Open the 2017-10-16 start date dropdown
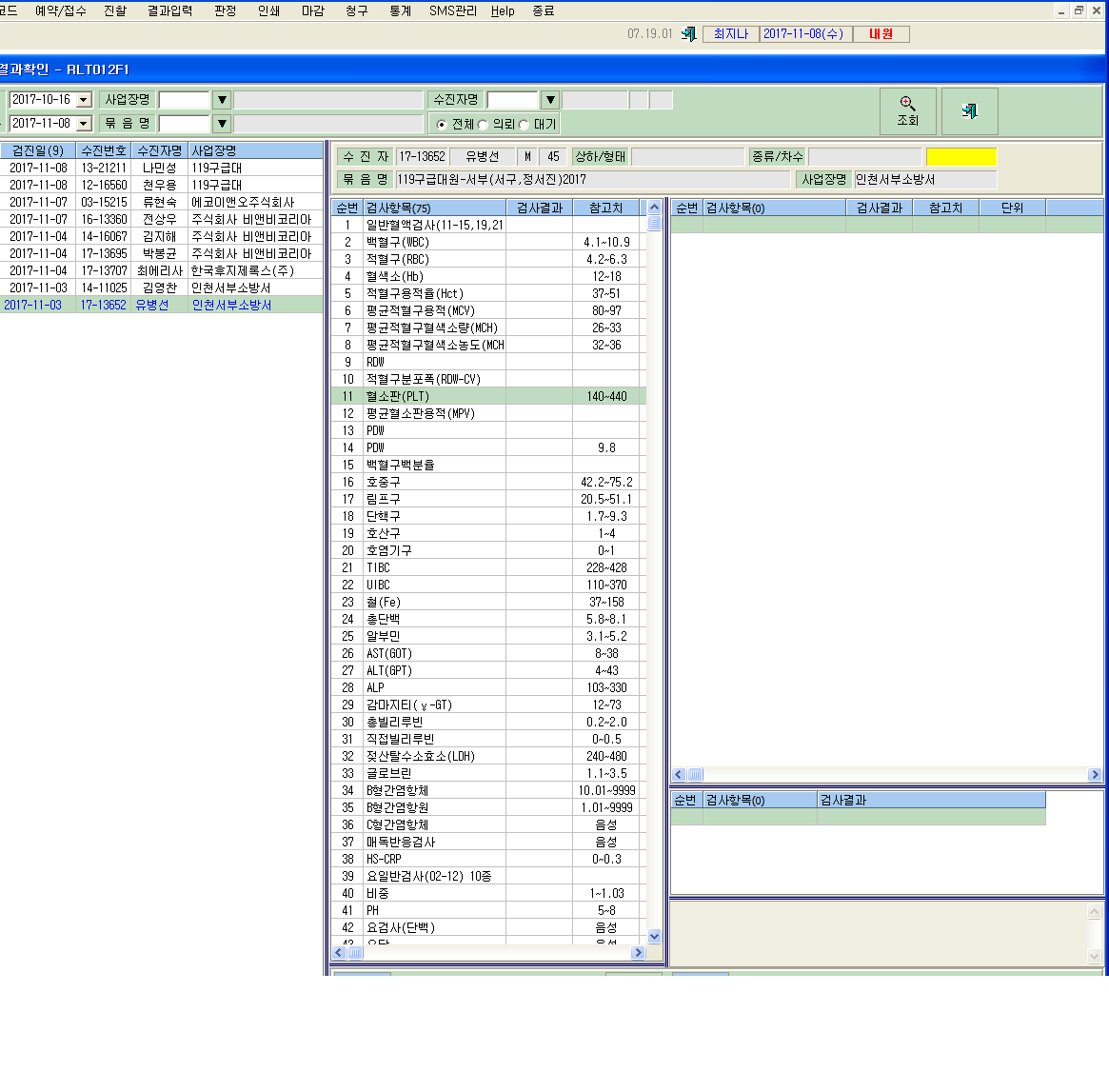Viewport: 1109px width, 1092px height. point(84,100)
